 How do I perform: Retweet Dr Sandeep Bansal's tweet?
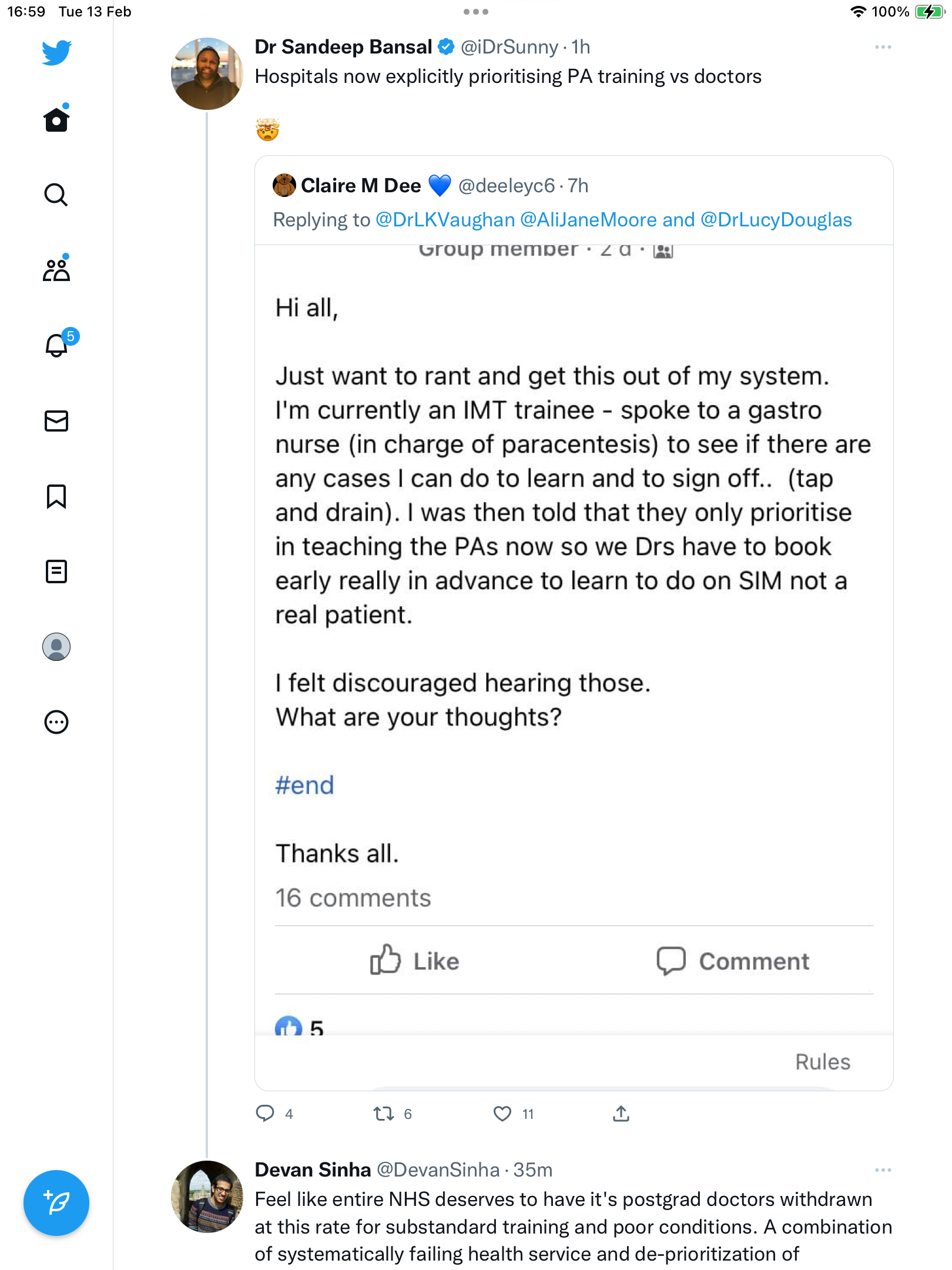[384, 1114]
